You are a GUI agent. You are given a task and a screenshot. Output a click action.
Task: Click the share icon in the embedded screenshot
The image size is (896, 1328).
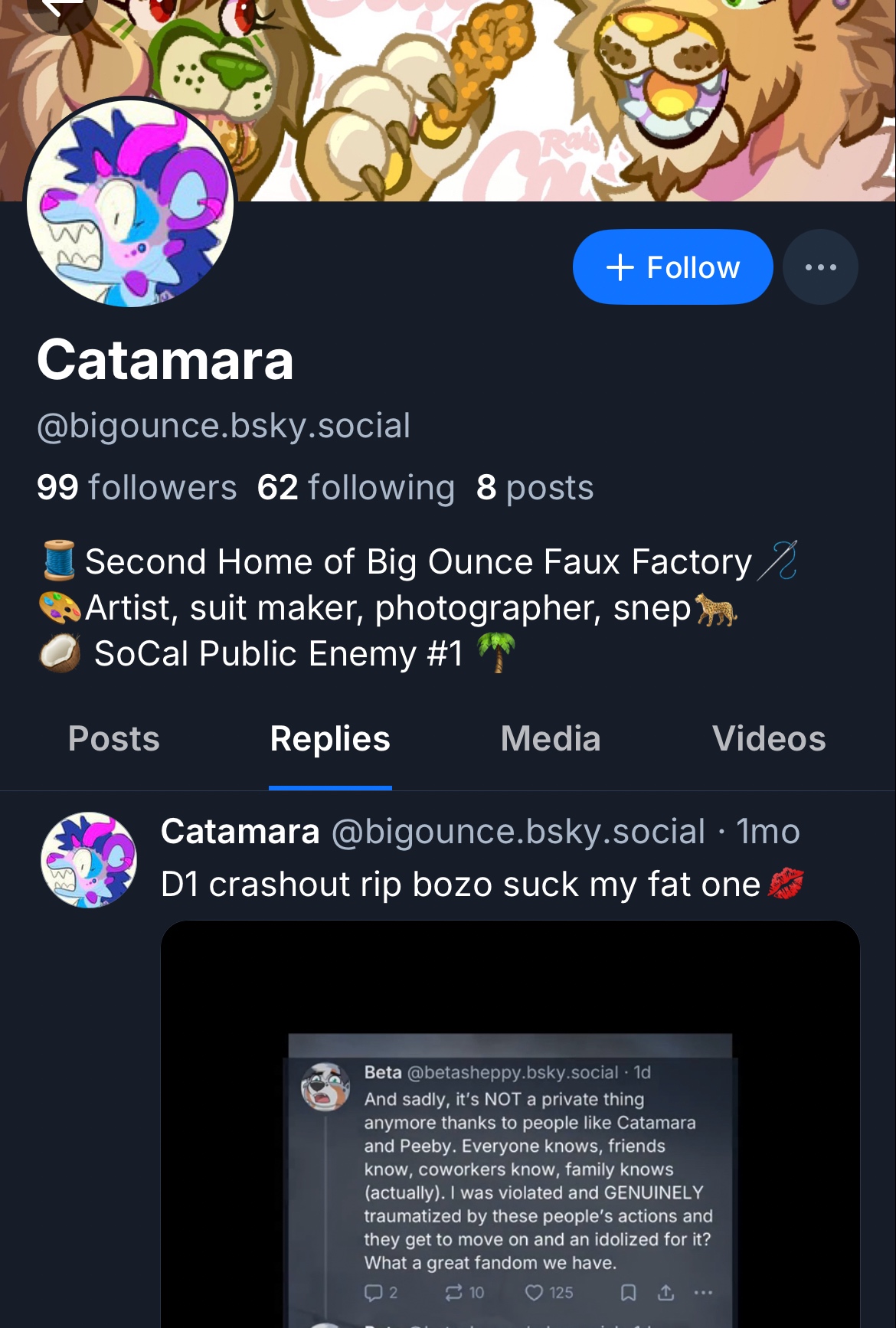(x=666, y=1293)
